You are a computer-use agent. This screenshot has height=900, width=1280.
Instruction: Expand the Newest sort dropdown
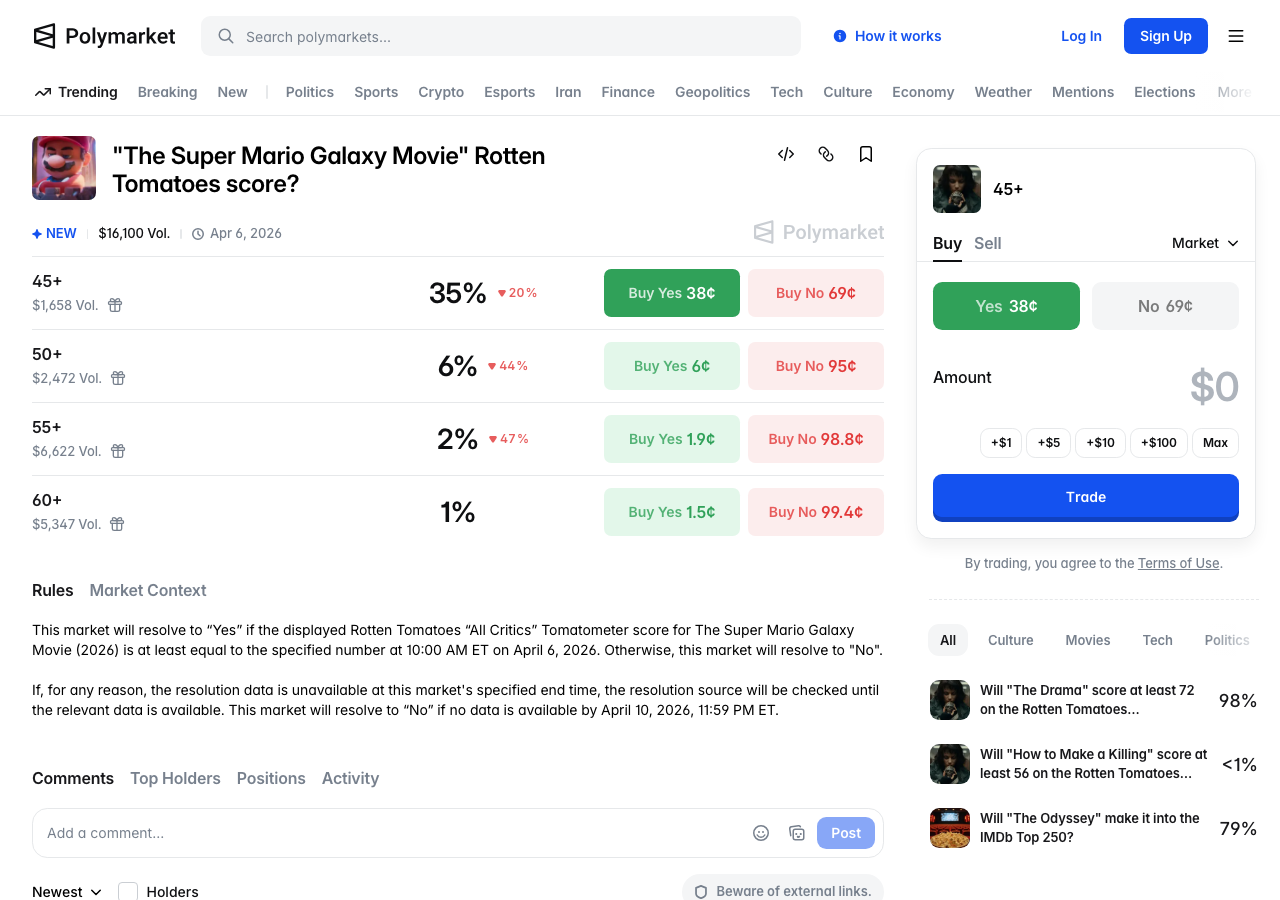(67, 891)
